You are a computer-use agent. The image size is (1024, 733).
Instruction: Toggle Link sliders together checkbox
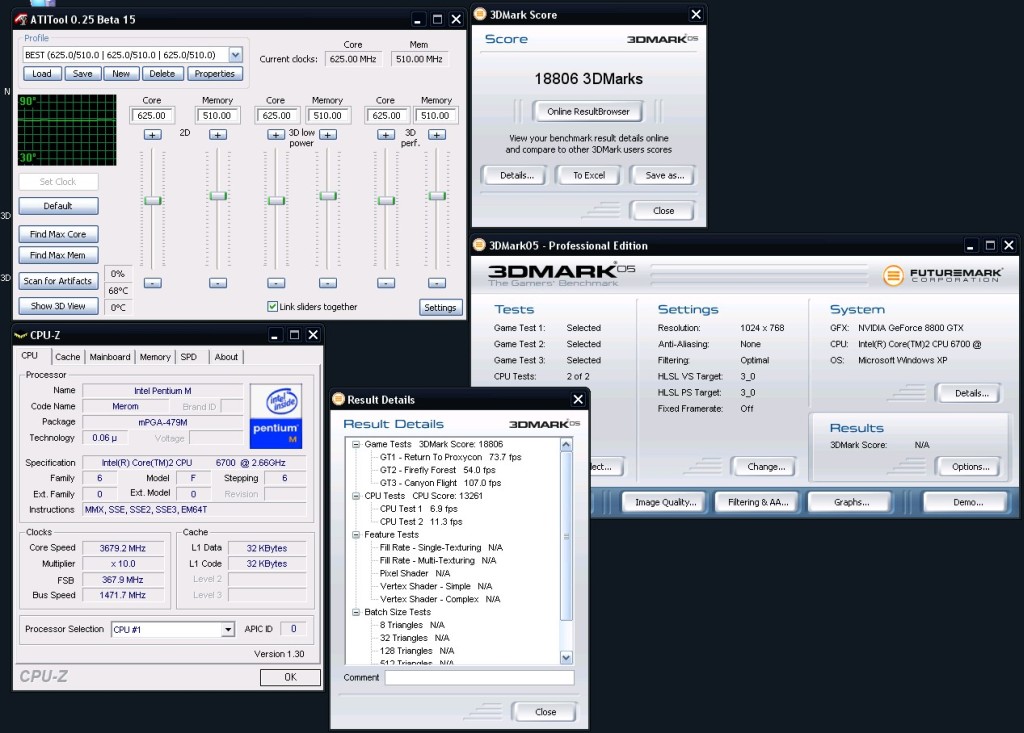[272, 306]
